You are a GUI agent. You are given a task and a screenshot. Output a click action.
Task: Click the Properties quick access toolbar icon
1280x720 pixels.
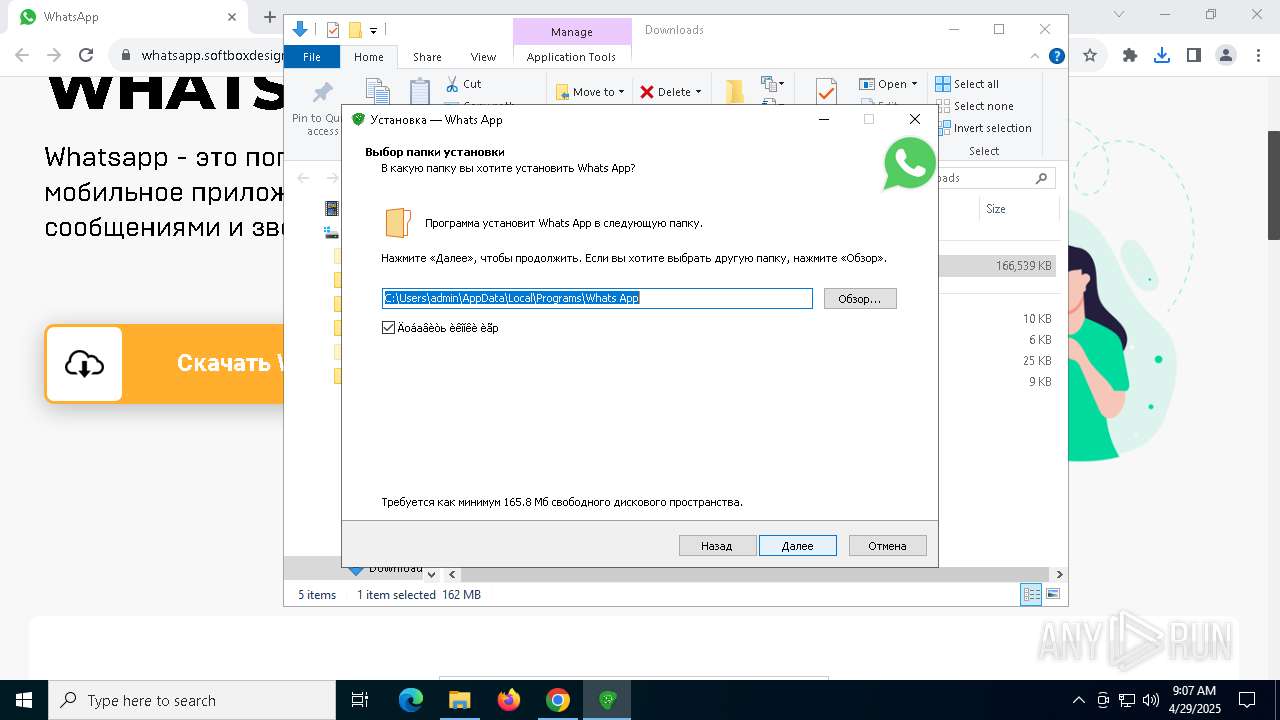pyautogui.click(x=333, y=30)
